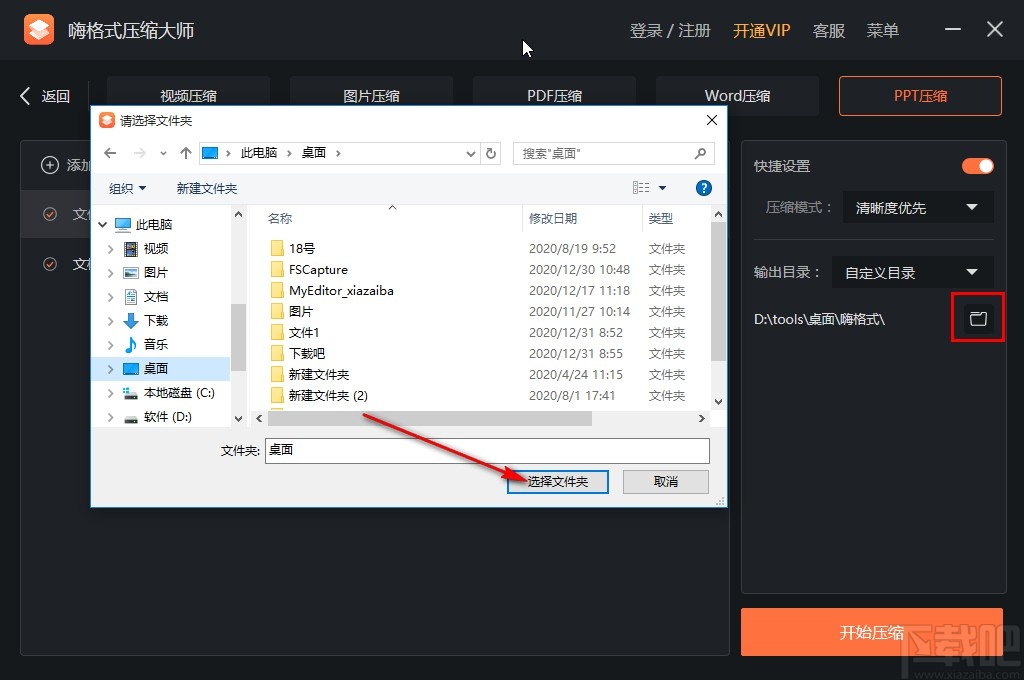Image resolution: width=1024 pixels, height=680 pixels.
Task: Expand 本地磁盘 (C:) tree node
Action: 110,393
